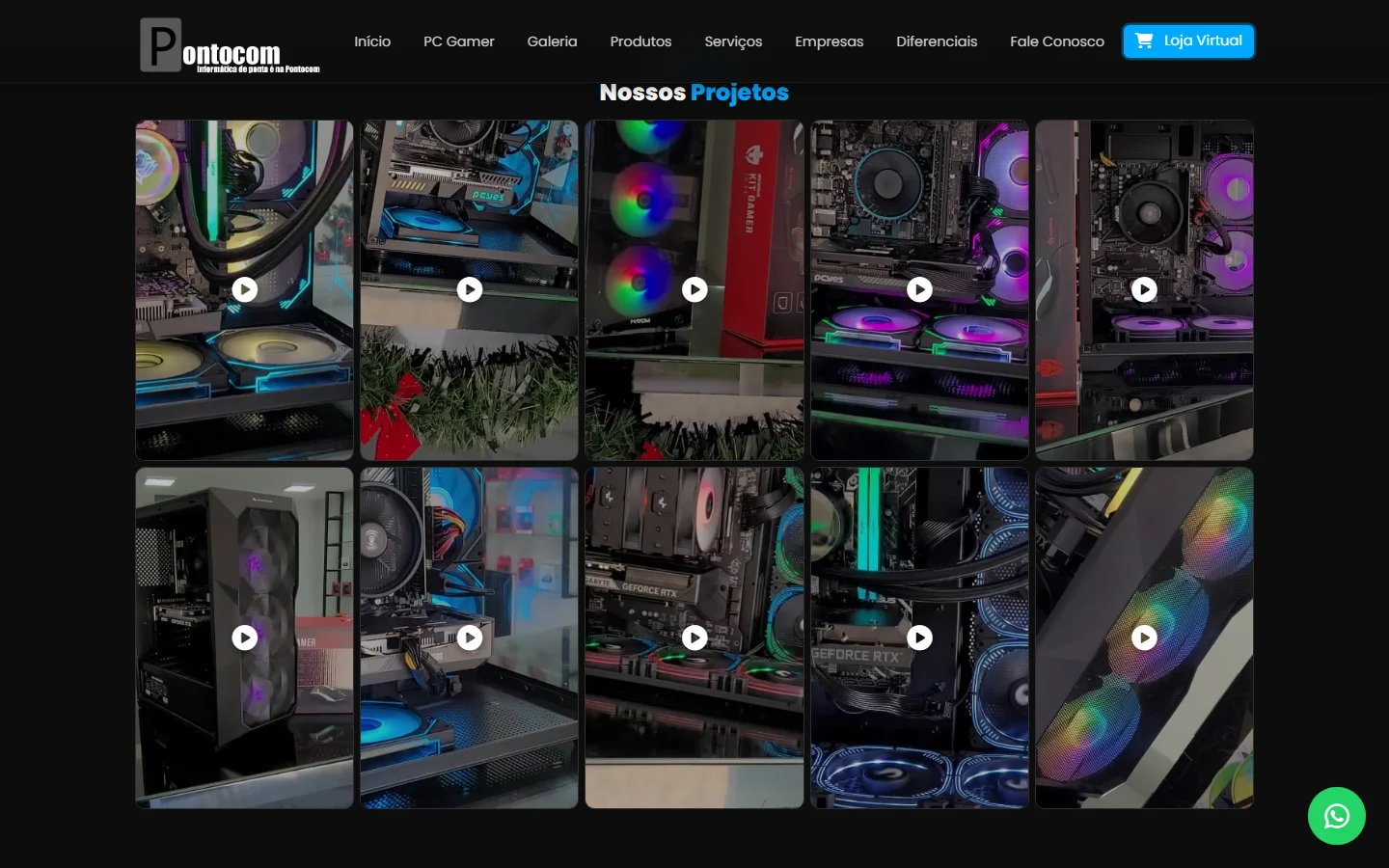Open the Pontocom logo home link
Screen dimensions: 1389x868
230,45
